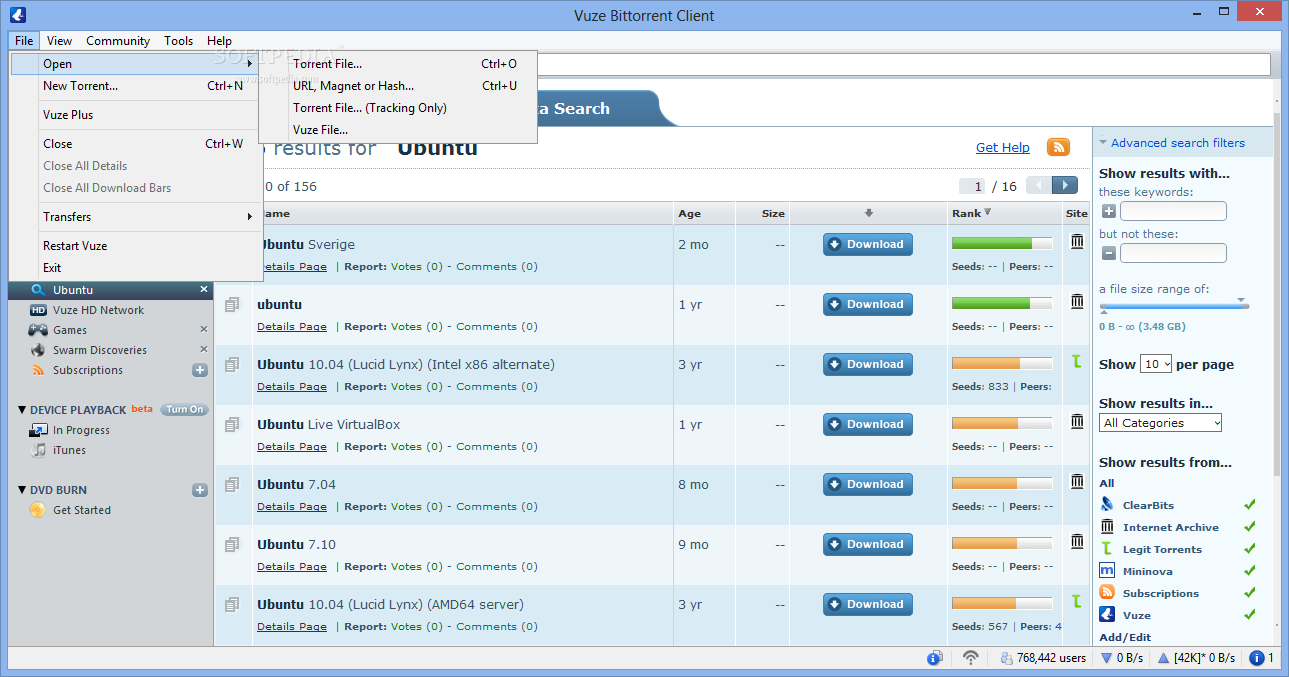Toggle the Mininova source checkmark

(1250, 571)
